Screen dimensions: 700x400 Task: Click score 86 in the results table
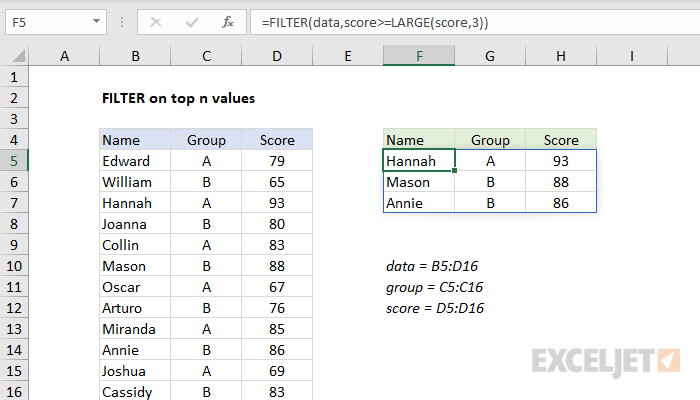click(x=561, y=203)
